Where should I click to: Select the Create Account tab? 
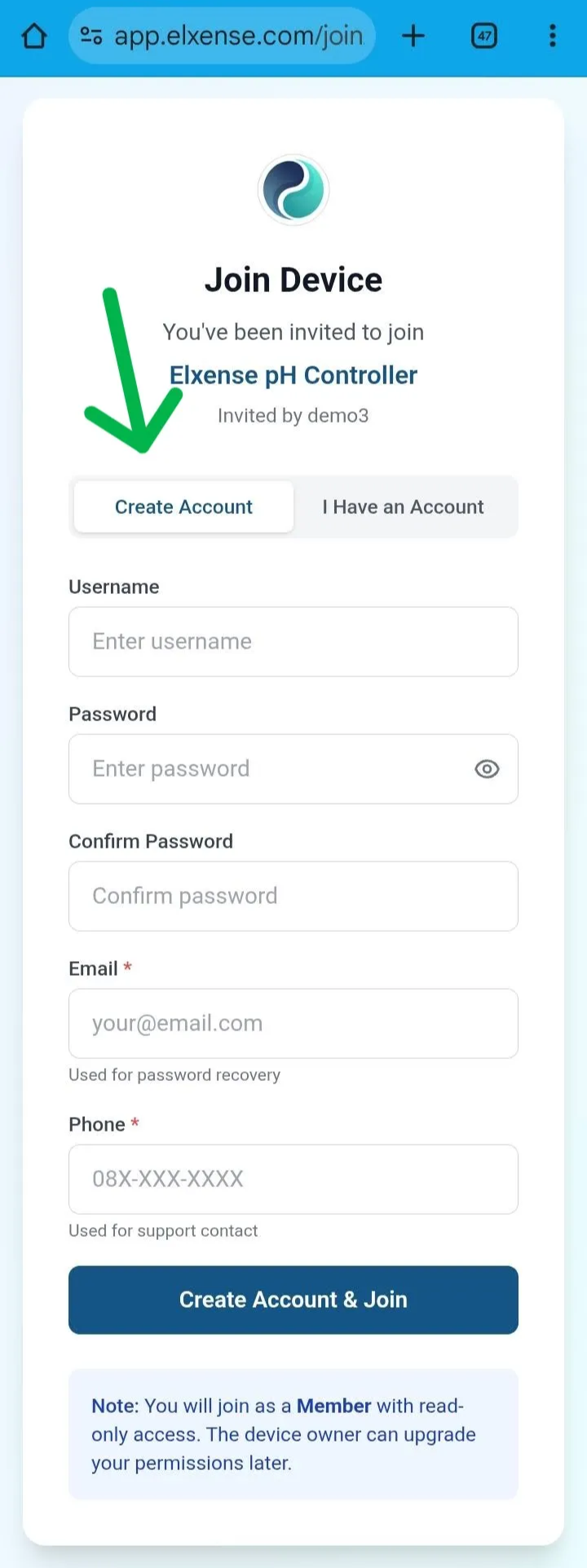[183, 507]
